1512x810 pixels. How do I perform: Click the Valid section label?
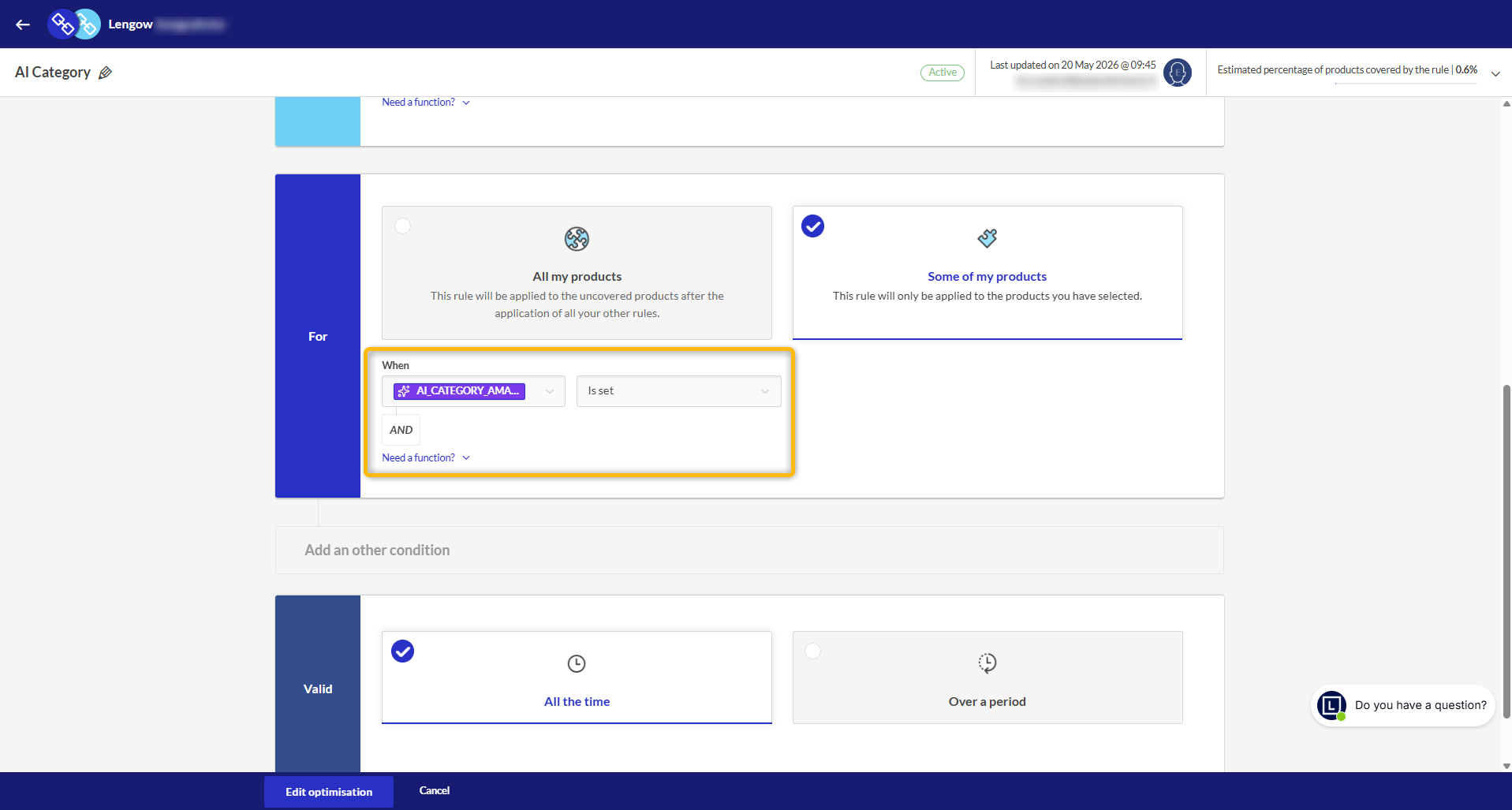pos(318,689)
